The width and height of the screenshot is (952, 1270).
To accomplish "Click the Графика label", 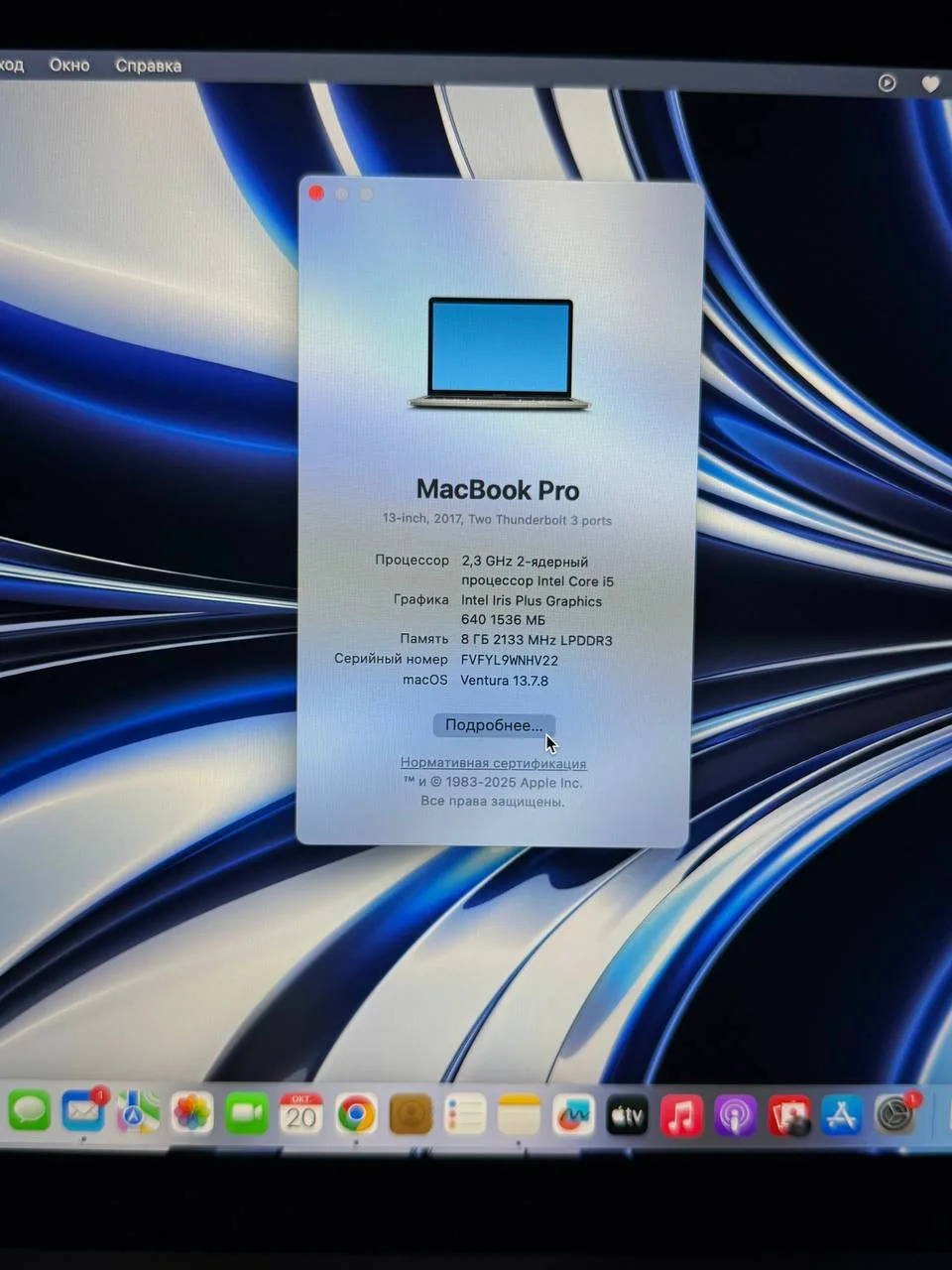I will (420, 599).
